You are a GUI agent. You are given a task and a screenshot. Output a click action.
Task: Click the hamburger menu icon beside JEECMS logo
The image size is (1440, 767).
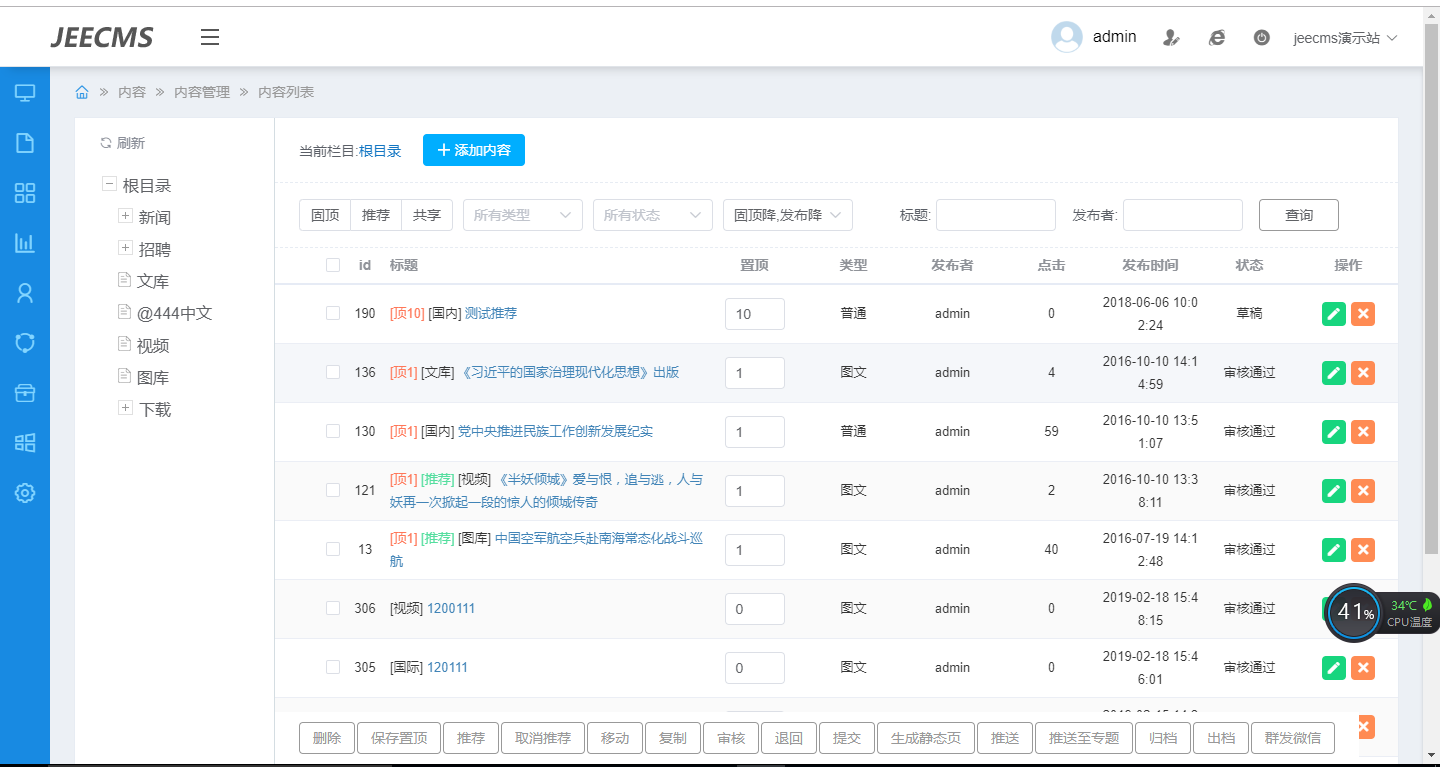coord(209,38)
